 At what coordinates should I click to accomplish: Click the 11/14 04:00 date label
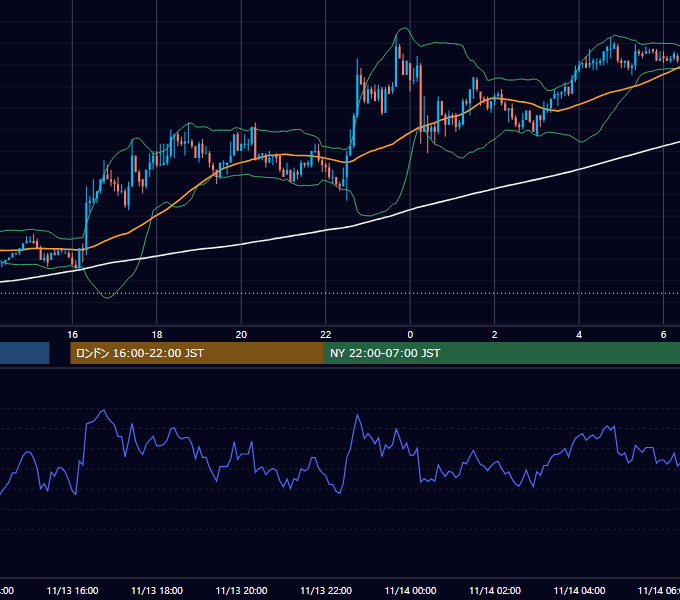point(579,590)
